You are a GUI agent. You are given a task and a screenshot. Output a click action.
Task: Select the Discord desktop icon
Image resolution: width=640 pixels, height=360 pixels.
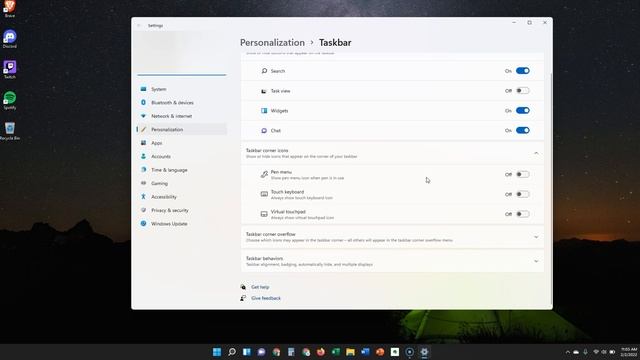pos(10,39)
